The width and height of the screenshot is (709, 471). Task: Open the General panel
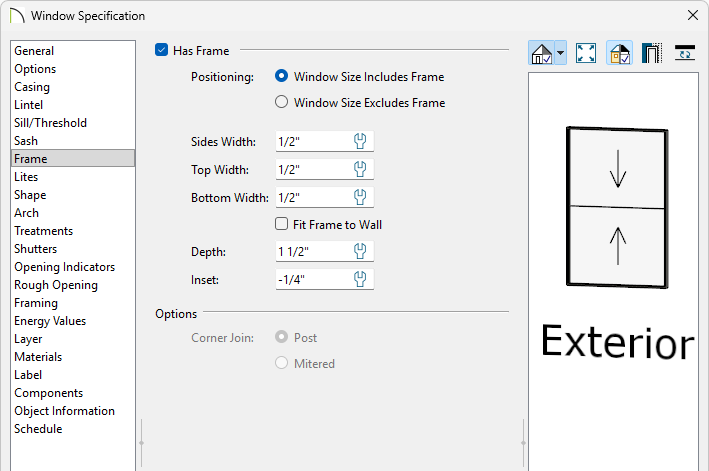73,51
